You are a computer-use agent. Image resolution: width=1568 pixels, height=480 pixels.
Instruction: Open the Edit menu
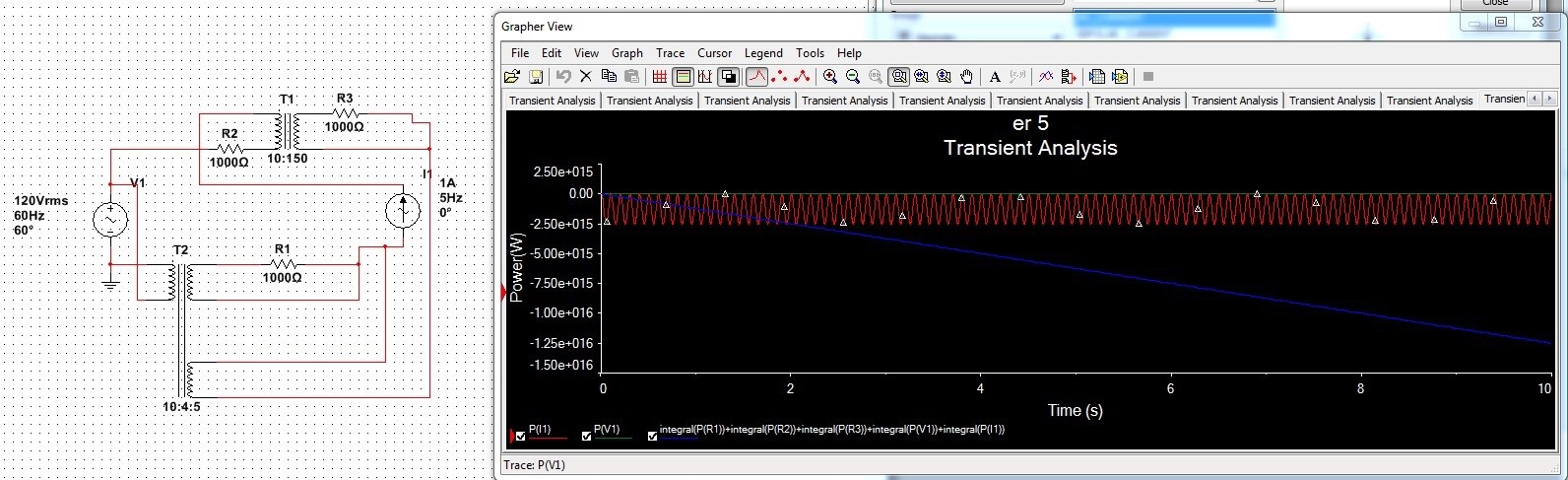[552, 53]
